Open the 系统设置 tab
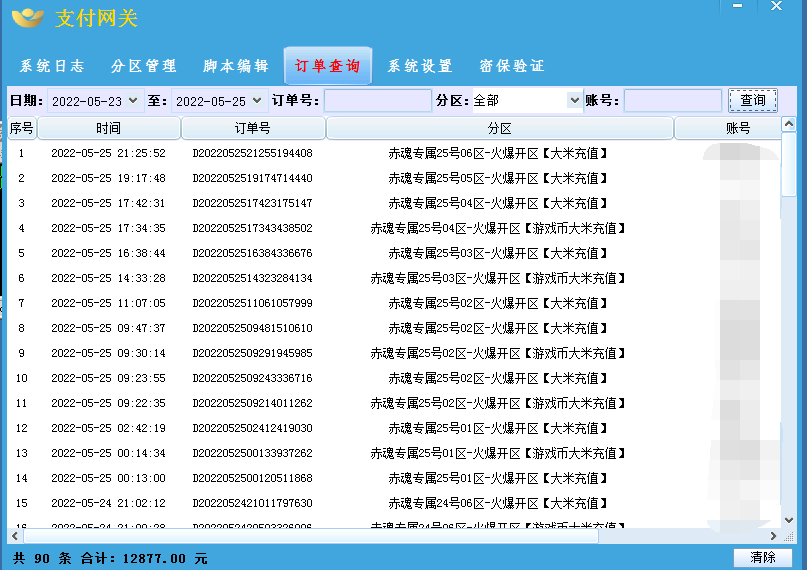Screen dimensions: 807x570 [420, 66]
